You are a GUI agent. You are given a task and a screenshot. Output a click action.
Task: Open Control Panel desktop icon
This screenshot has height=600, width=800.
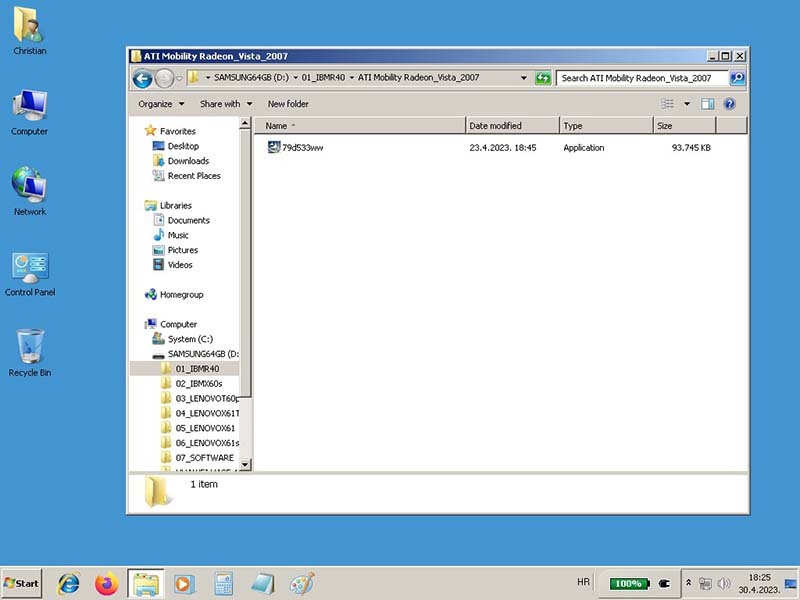pyautogui.click(x=30, y=272)
